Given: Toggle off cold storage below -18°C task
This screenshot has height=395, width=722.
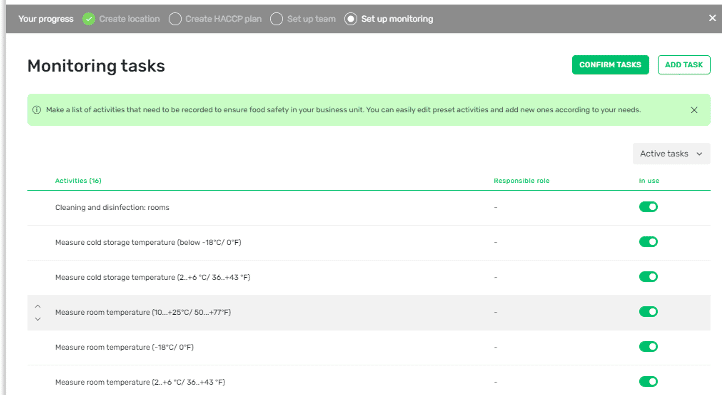Looking at the screenshot, I should [x=648, y=242].
